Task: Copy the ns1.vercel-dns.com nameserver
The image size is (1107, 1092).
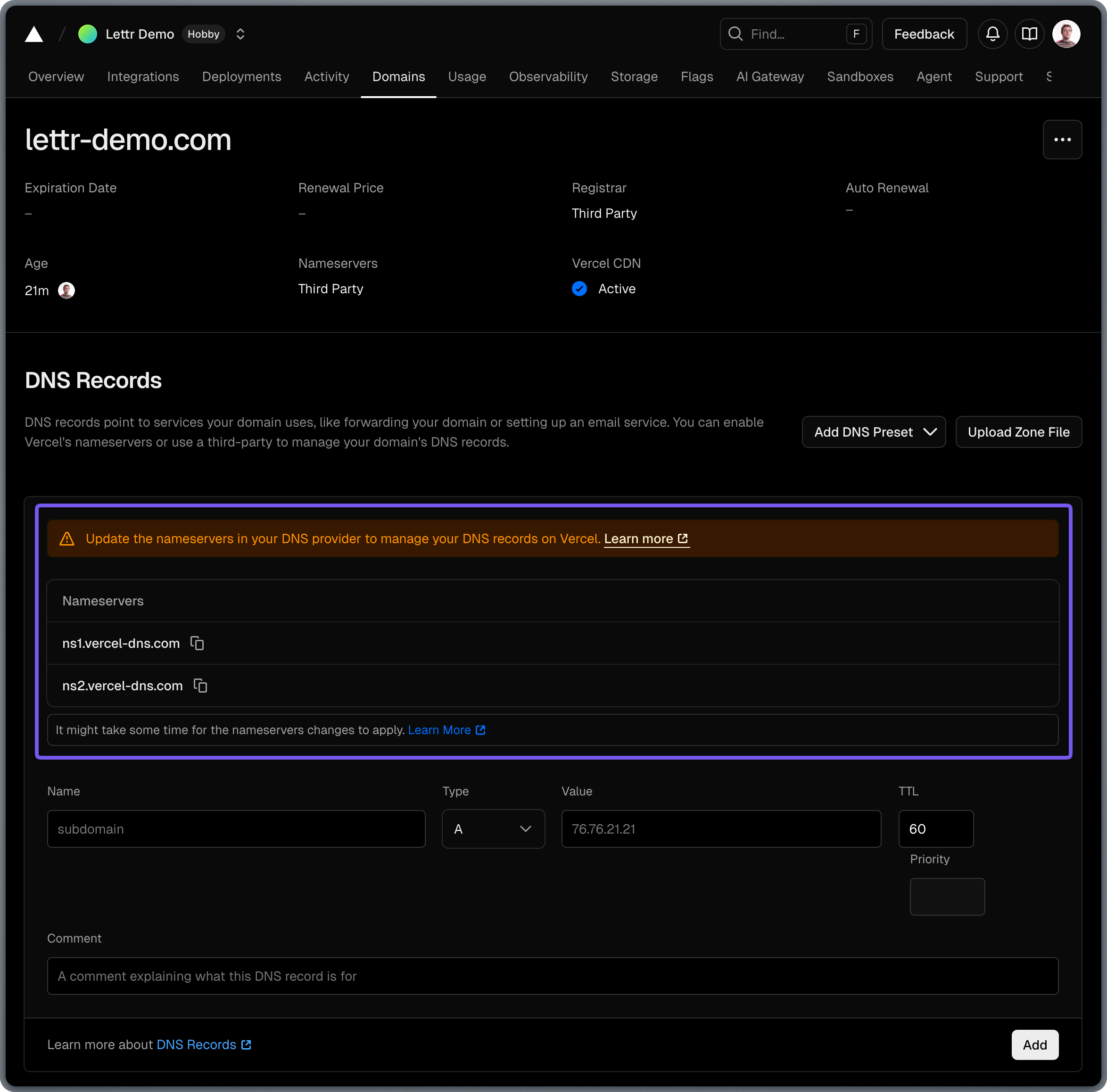Action: (197, 643)
